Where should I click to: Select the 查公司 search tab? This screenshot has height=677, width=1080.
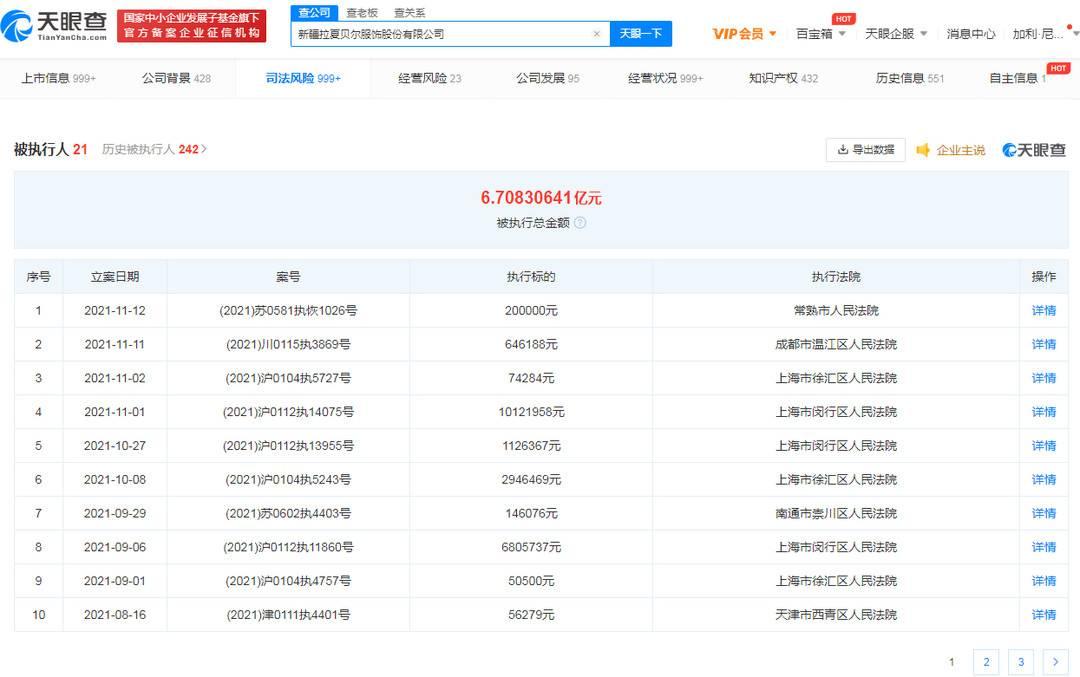314,13
